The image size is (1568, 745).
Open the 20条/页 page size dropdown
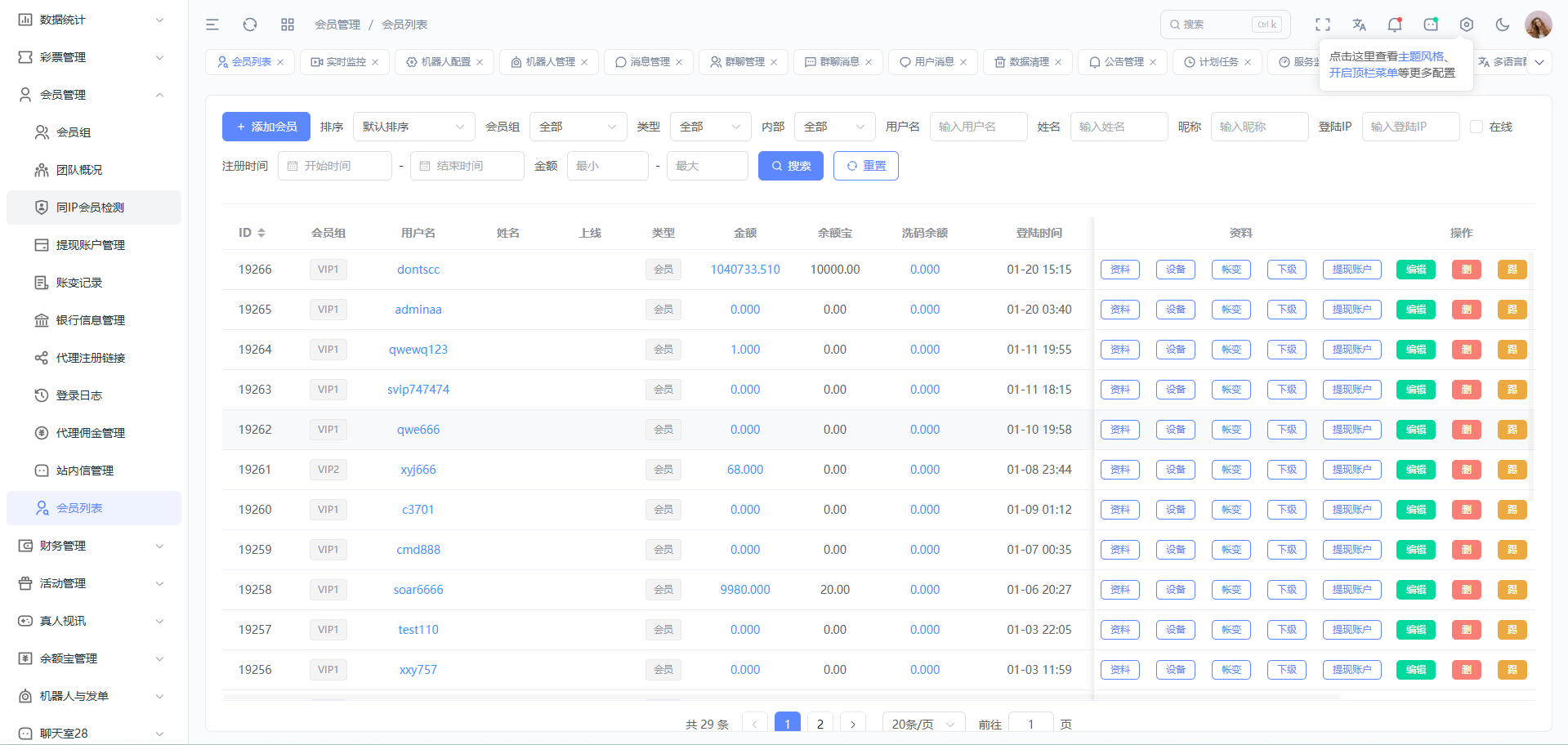(924, 724)
